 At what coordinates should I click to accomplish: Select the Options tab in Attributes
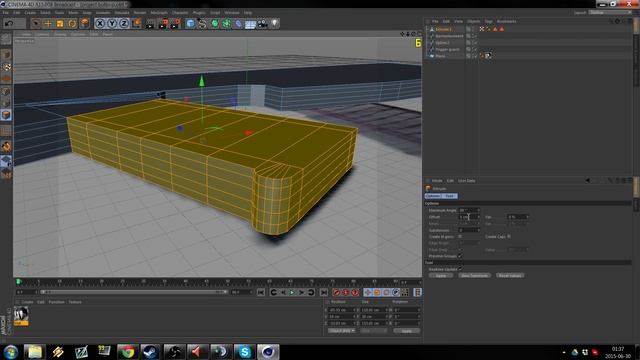pyautogui.click(x=433, y=196)
